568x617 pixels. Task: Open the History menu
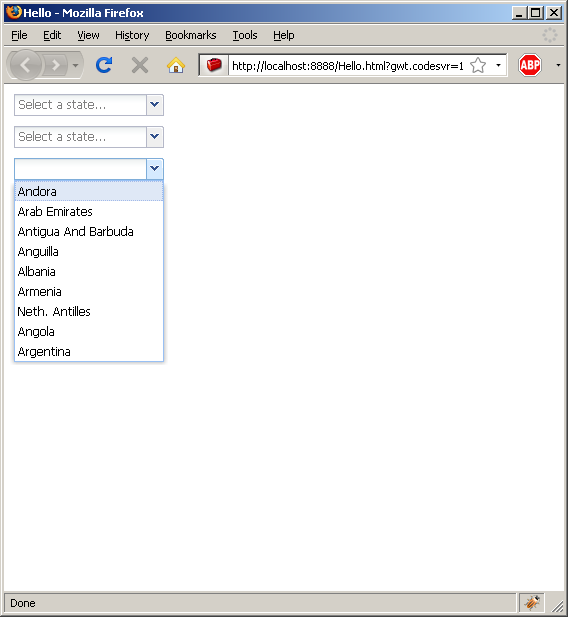[132, 35]
